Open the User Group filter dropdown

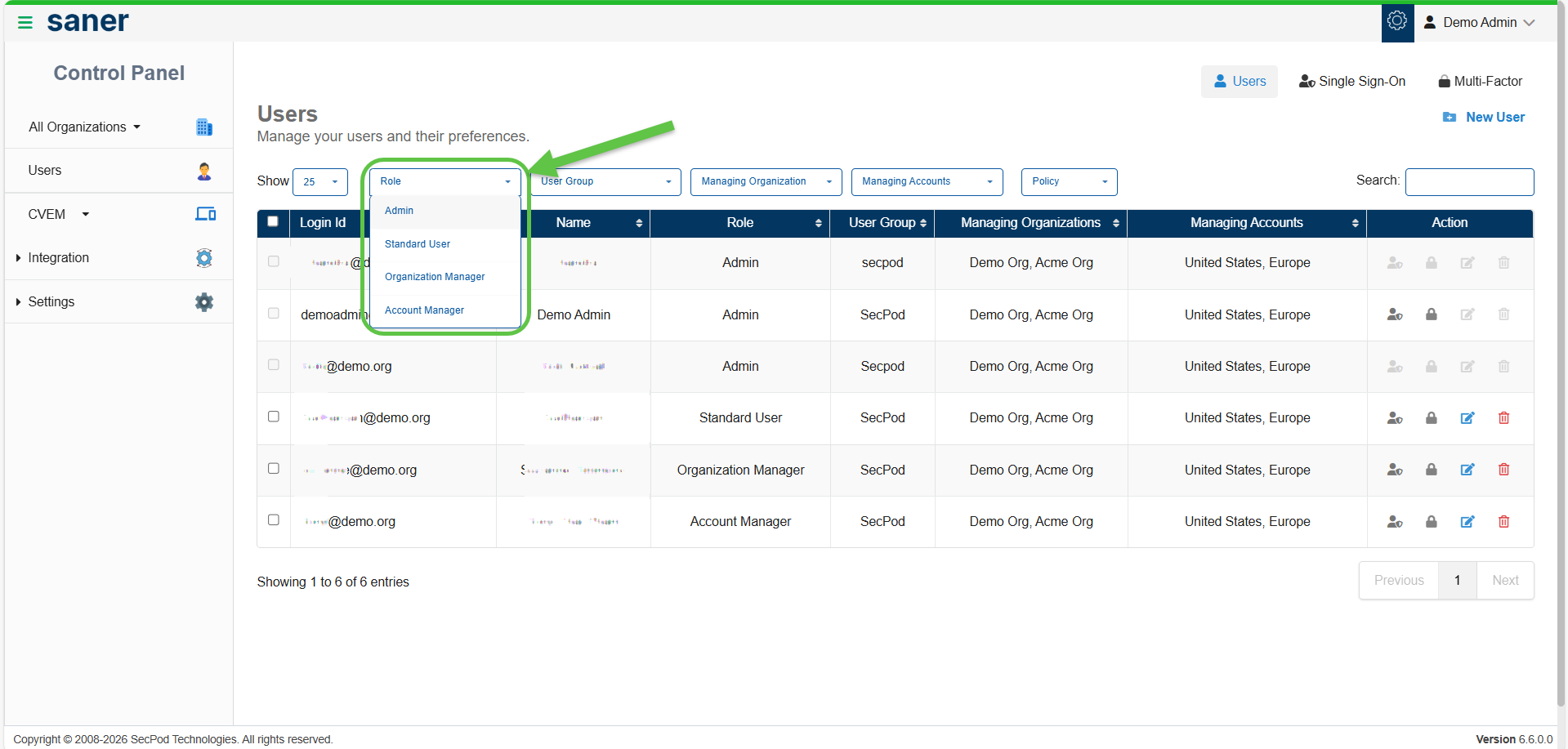(x=605, y=181)
